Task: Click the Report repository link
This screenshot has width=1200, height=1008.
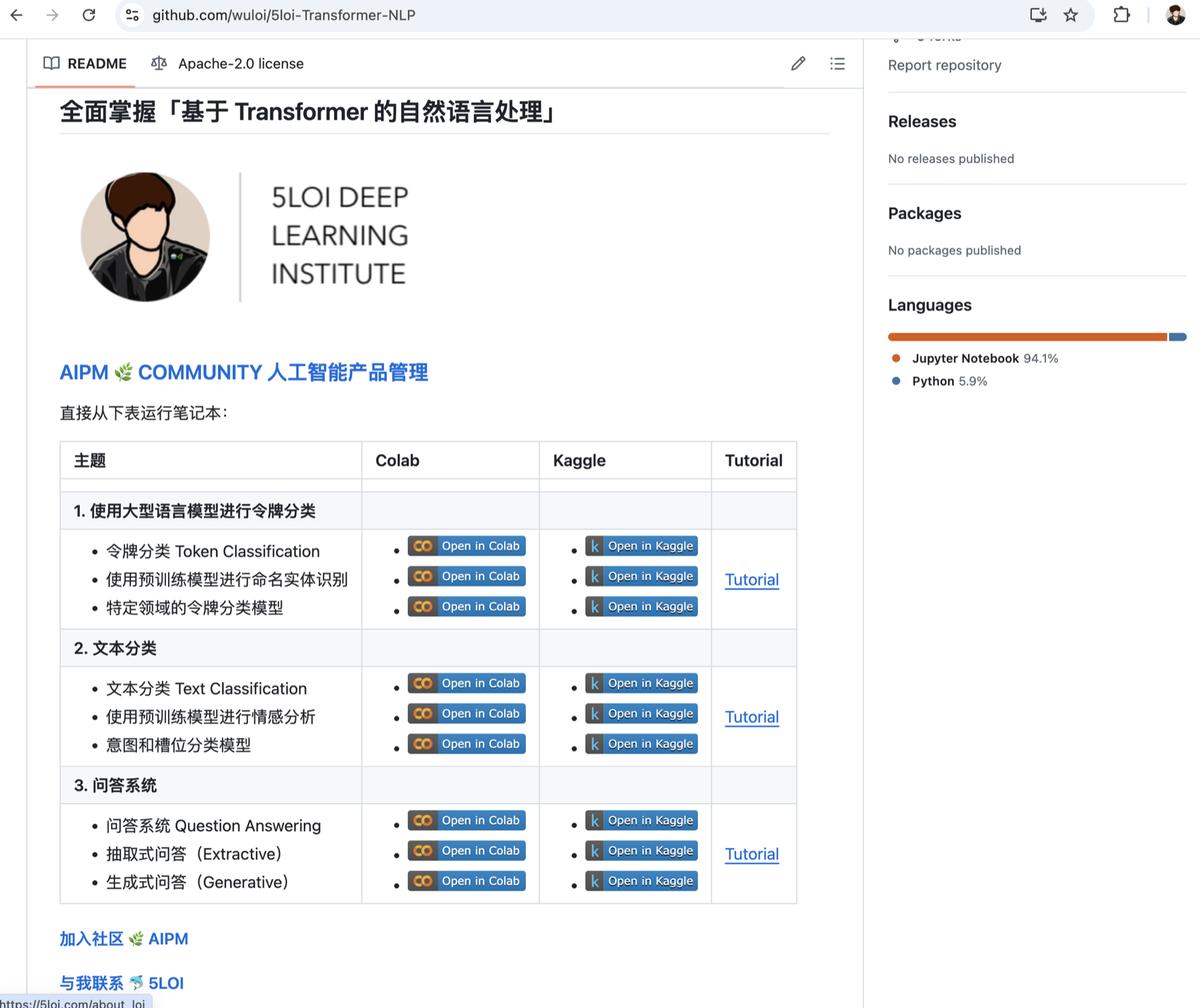Action: pos(944,65)
